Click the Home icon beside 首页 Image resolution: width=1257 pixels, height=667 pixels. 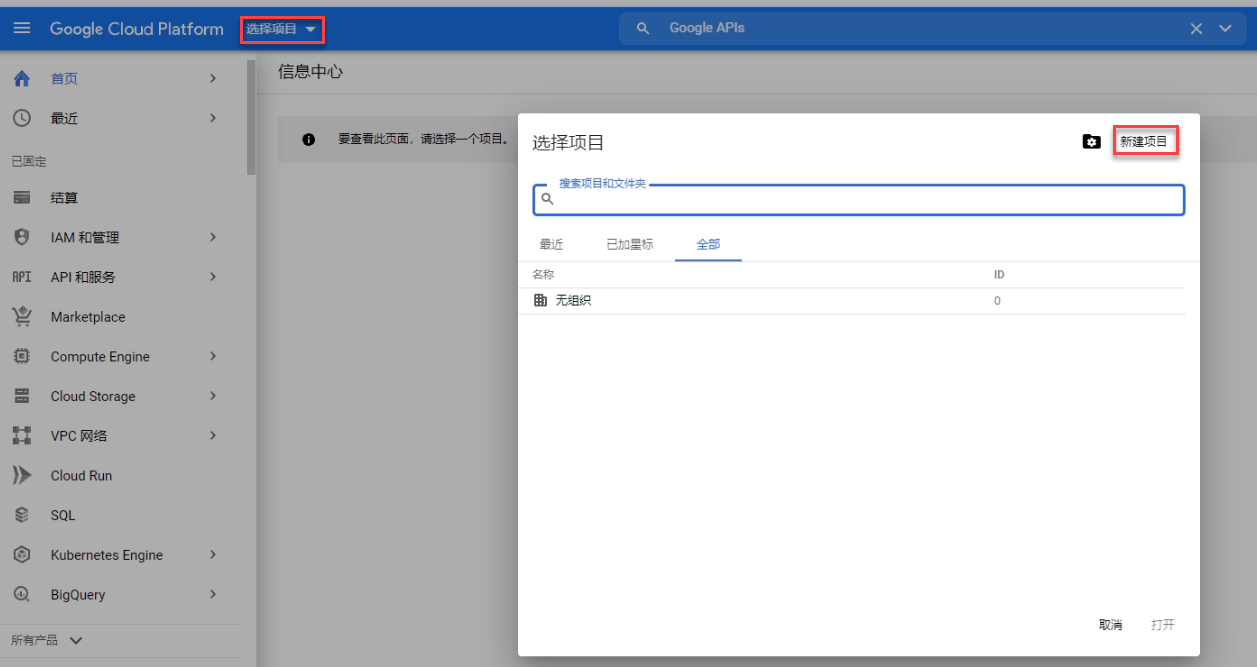(22, 78)
